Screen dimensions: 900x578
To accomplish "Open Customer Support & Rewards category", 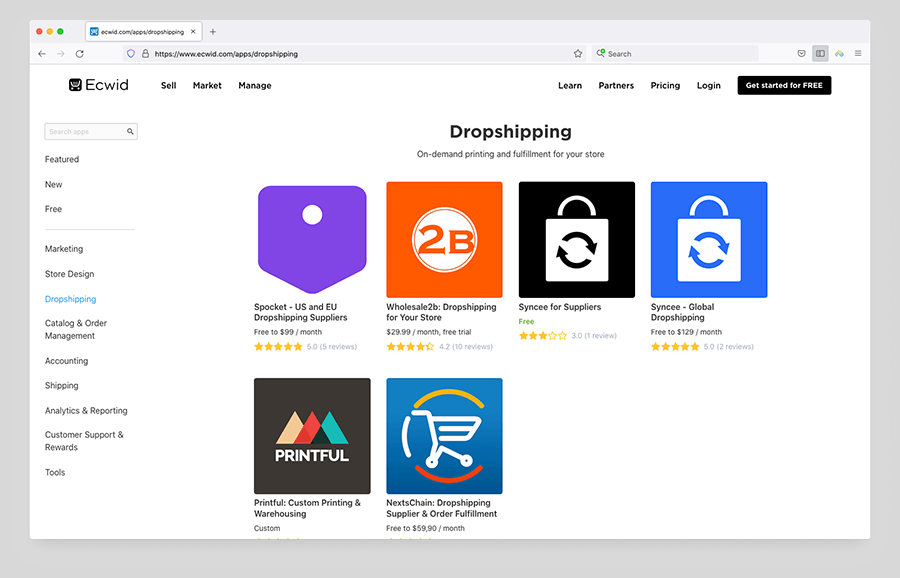I will point(84,441).
